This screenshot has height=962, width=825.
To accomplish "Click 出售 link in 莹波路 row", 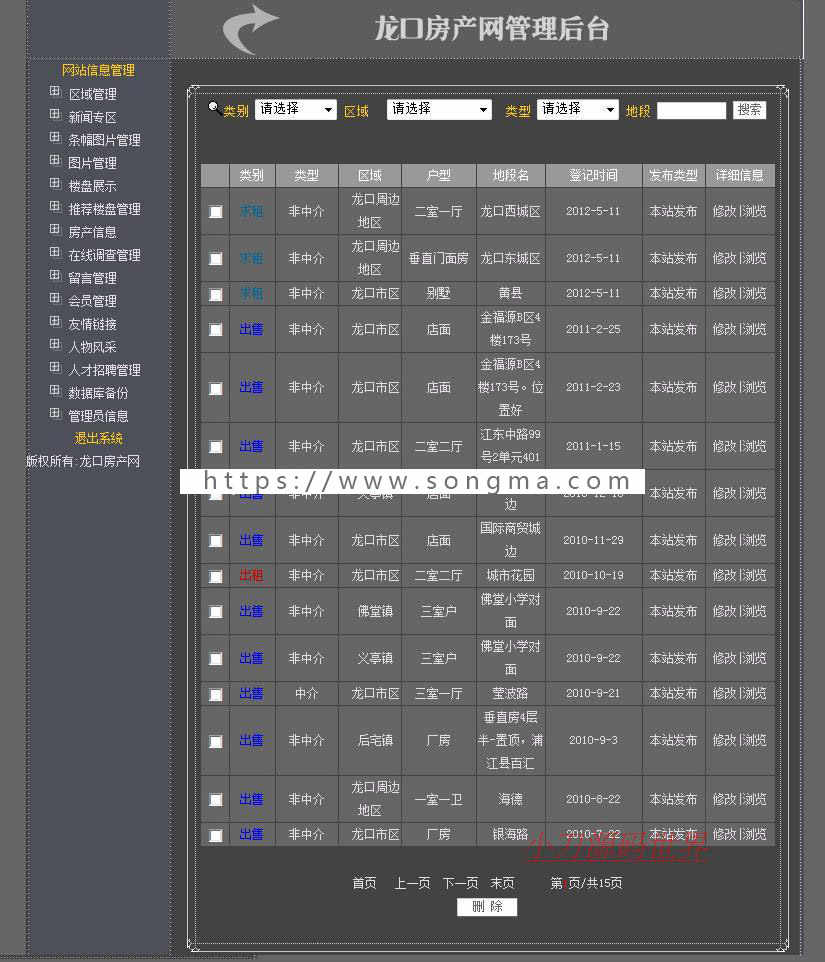I will tap(251, 693).
